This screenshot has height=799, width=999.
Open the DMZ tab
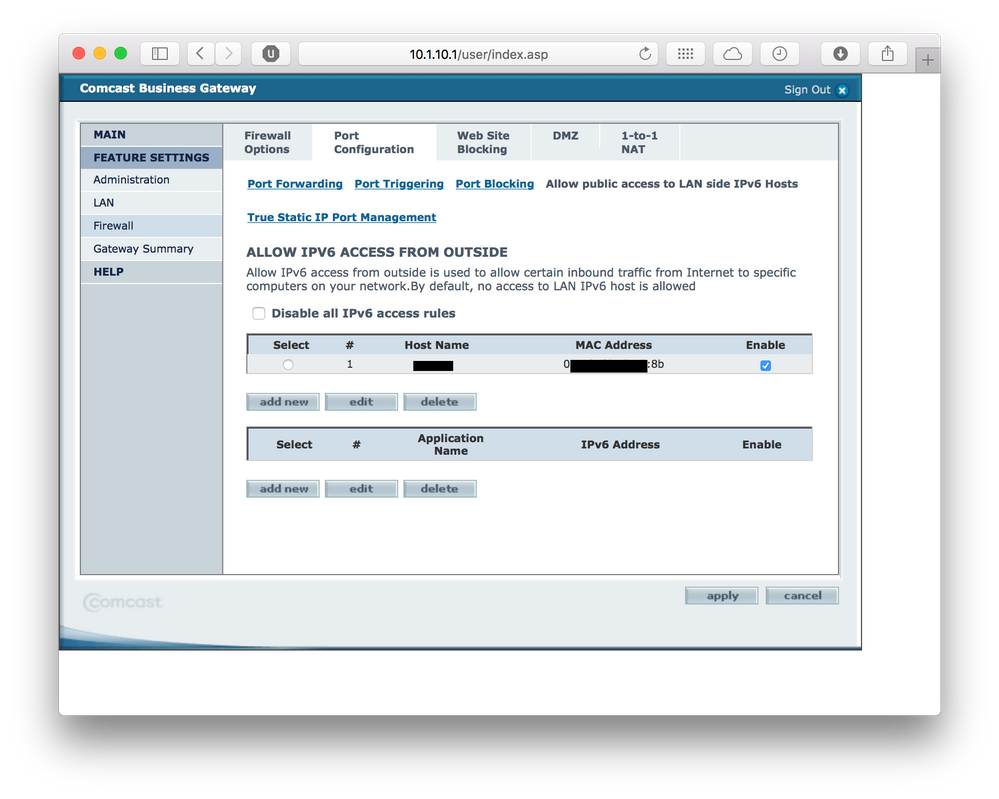(565, 136)
